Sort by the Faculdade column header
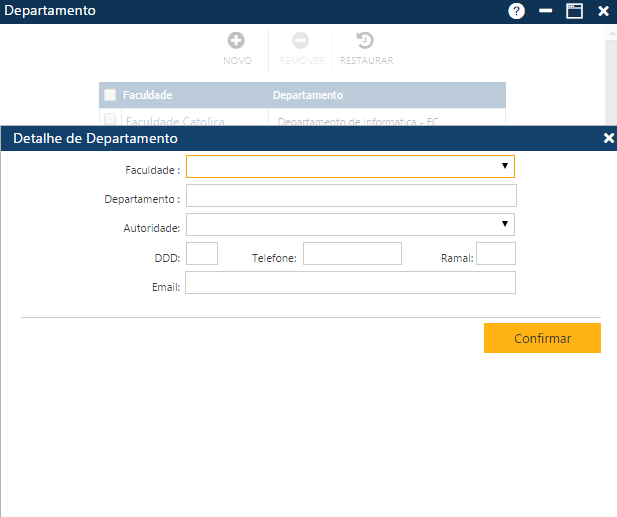This screenshot has width=617, height=517. click(148, 96)
